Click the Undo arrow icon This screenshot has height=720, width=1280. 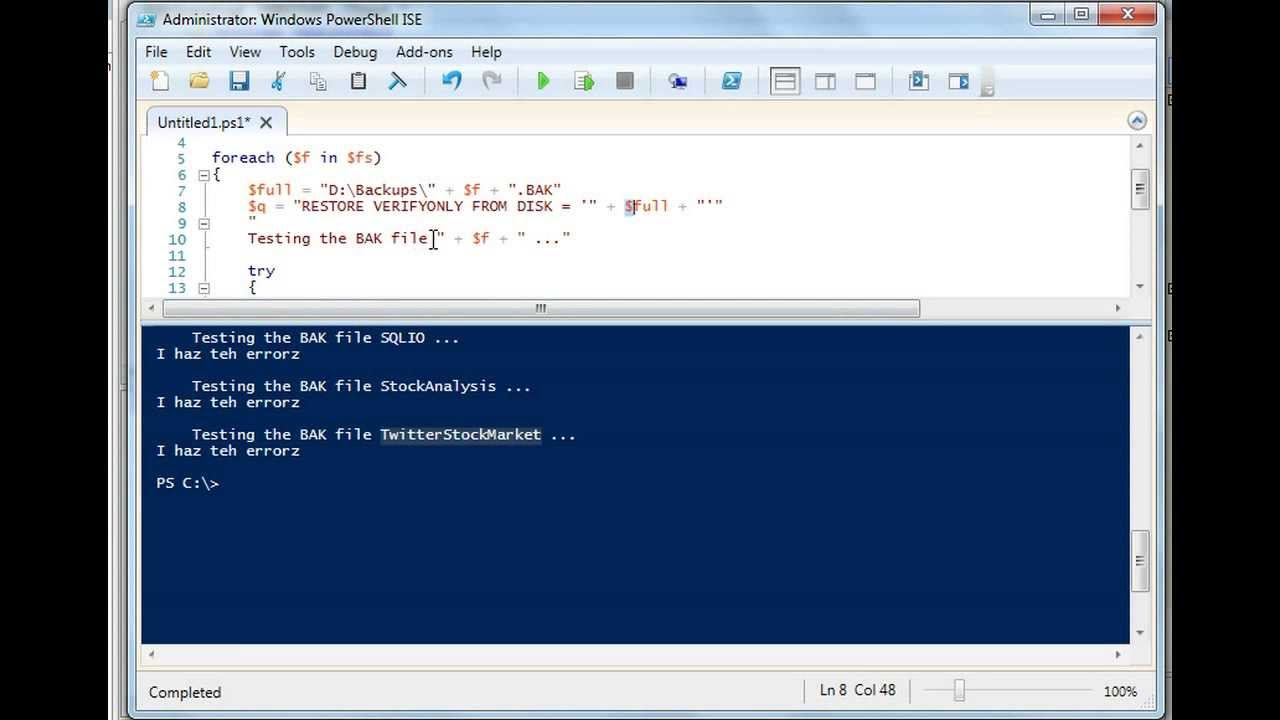[x=452, y=81]
